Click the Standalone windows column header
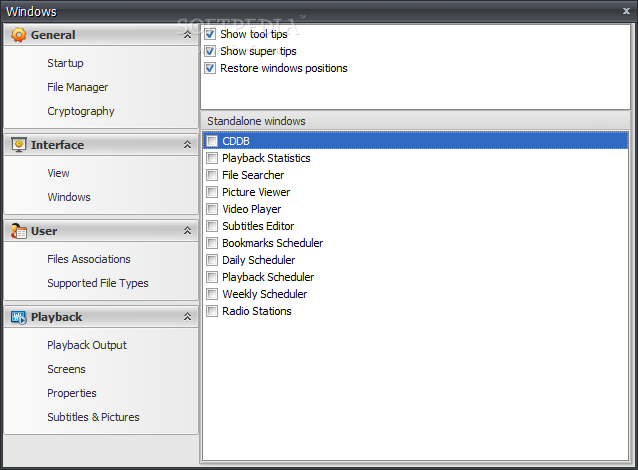The height and width of the screenshot is (470, 638). click(x=415, y=121)
